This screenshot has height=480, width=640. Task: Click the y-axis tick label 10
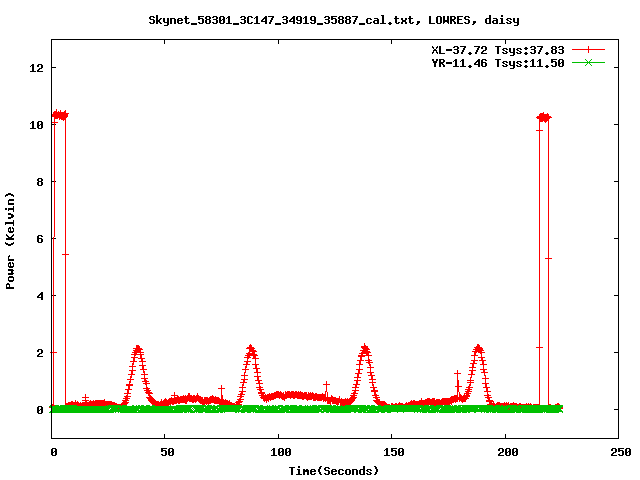coord(36,125)
